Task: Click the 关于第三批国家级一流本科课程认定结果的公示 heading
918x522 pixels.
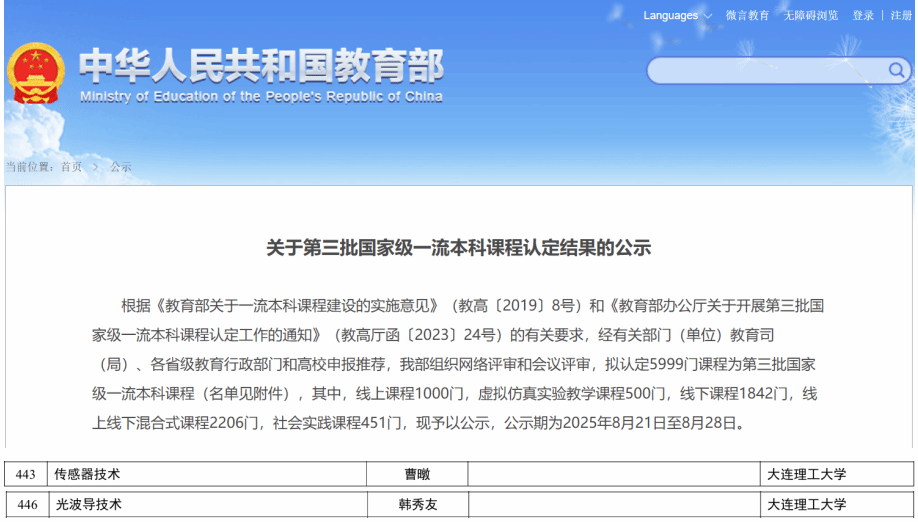Action: coord(458,248)
